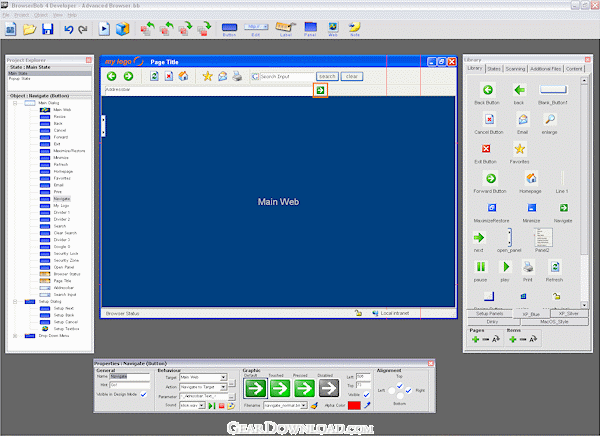
Task: Select the play item in the Library
Action: pyautogui.click(x=505, y=270)
